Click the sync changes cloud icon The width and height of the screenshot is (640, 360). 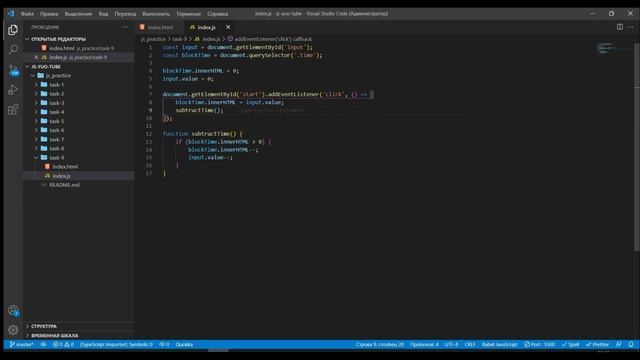click(x=43, y=344)
